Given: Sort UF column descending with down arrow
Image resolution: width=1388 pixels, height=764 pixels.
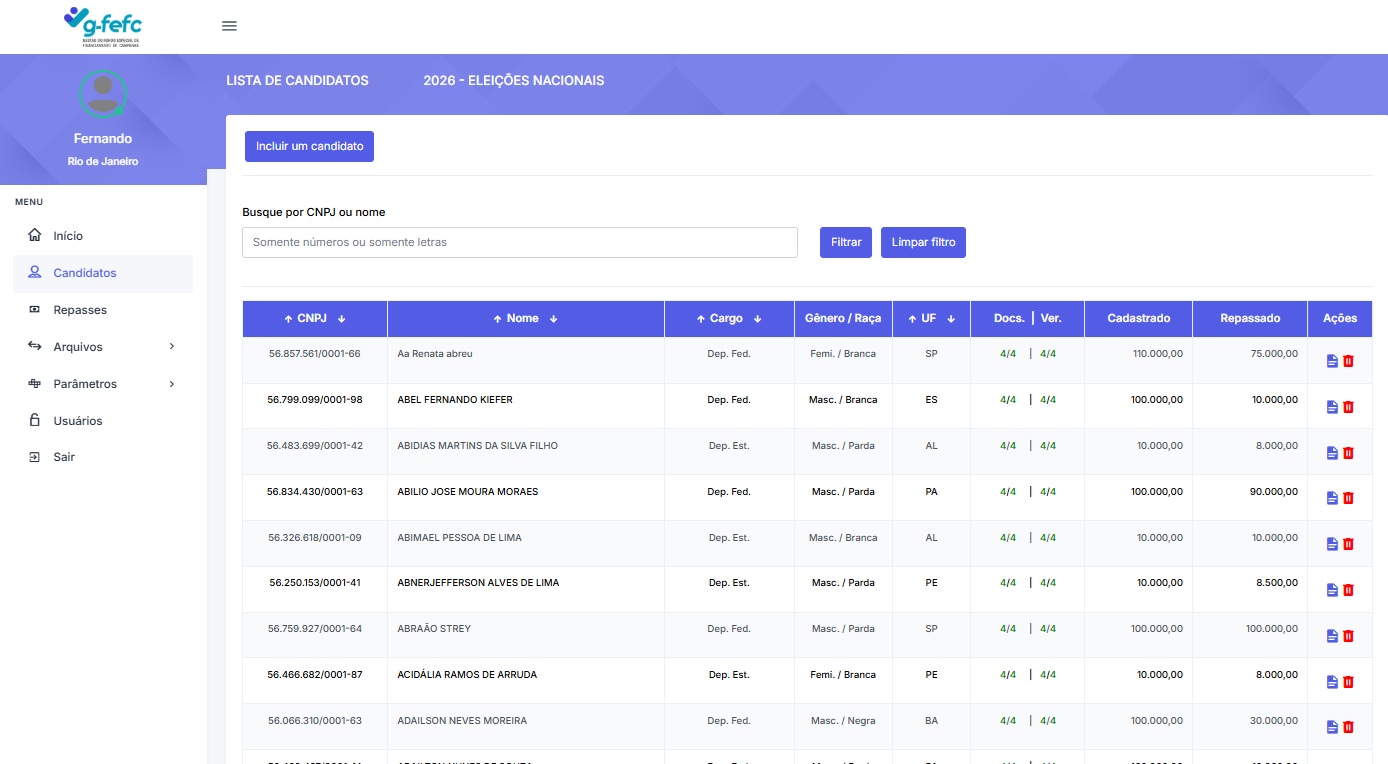Looking at the screenshot, I should click(951, 319).
